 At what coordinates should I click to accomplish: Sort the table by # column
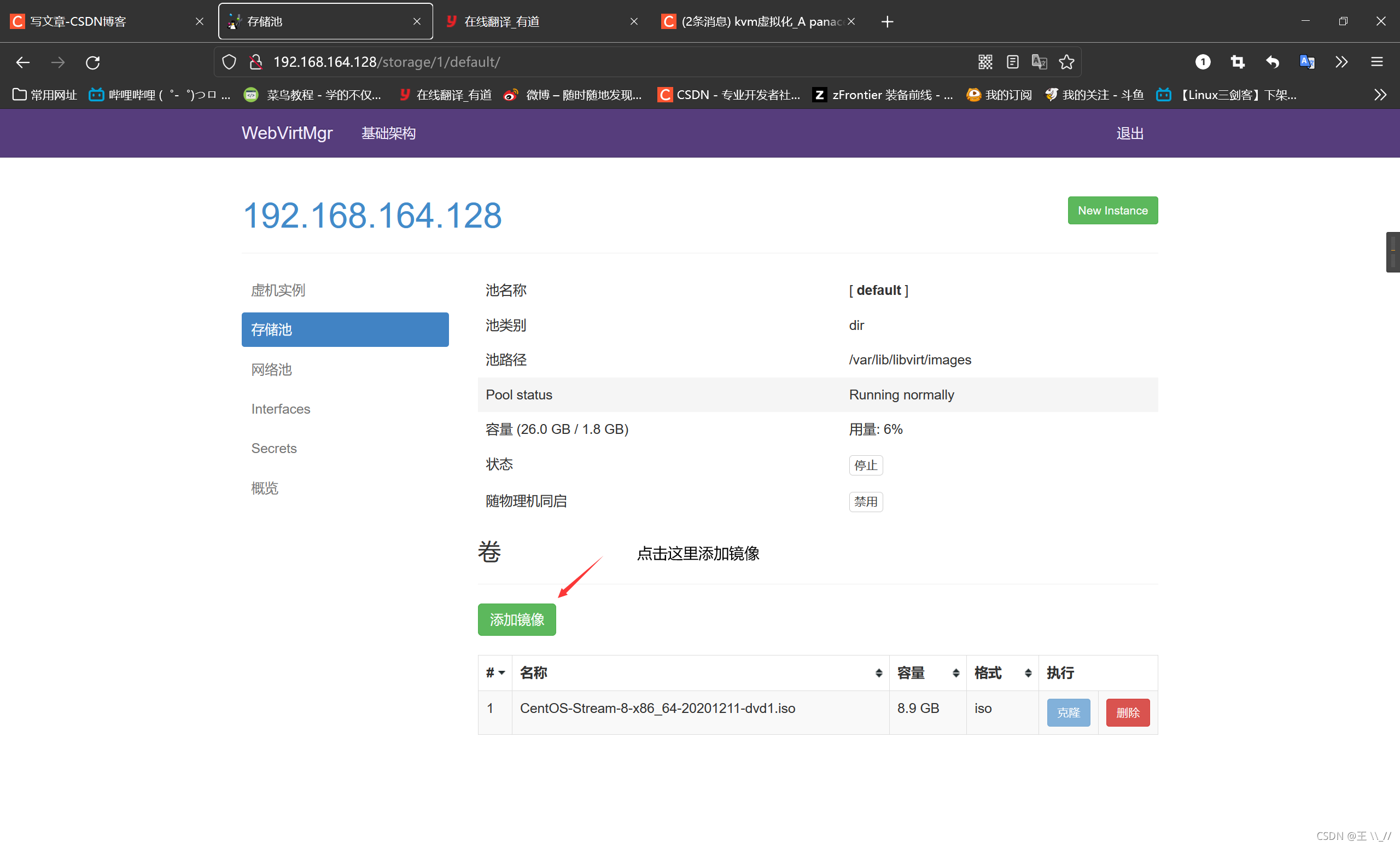[495, 673]
